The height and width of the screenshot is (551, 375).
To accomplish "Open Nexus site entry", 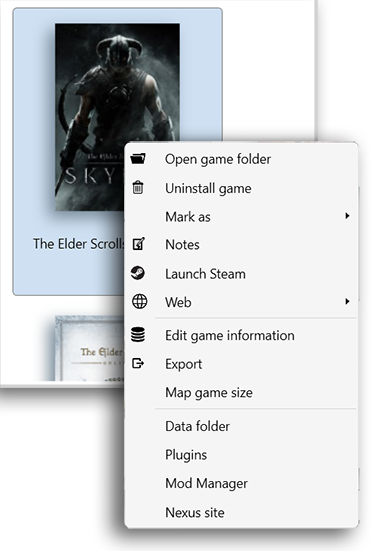I will click(241, 512).
